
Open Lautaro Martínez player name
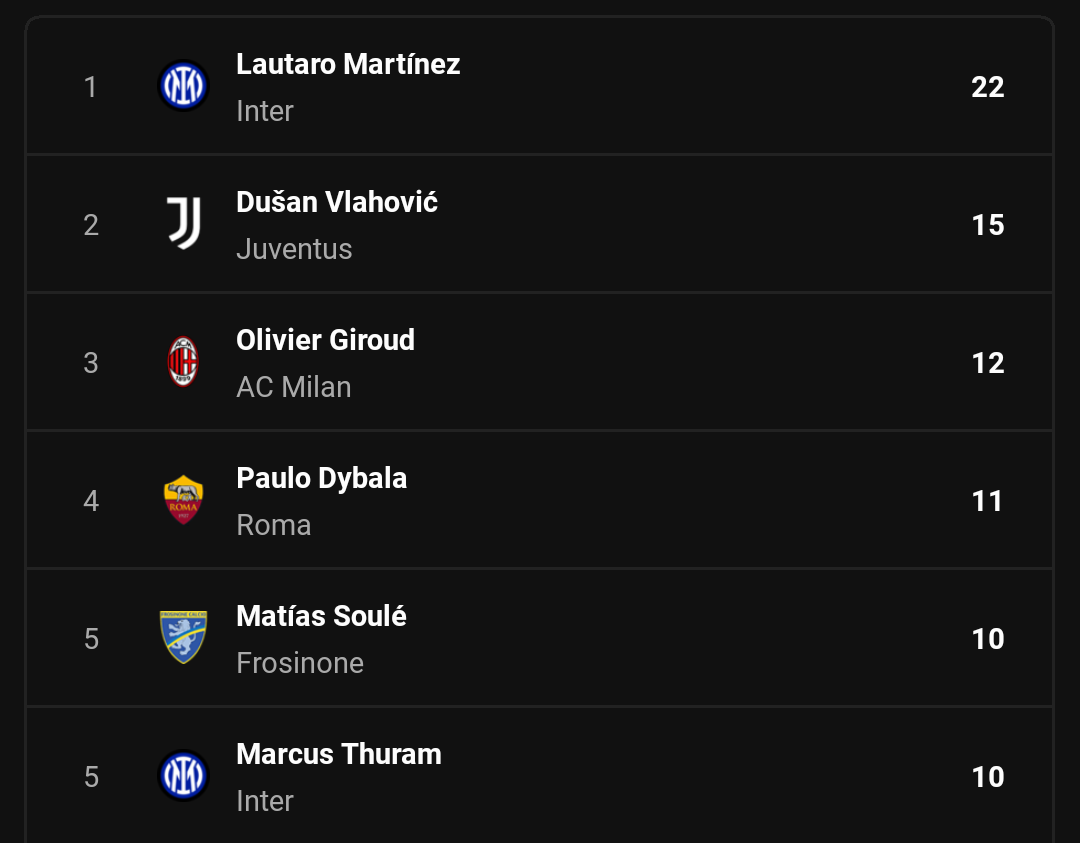click(x=348, y=64)
